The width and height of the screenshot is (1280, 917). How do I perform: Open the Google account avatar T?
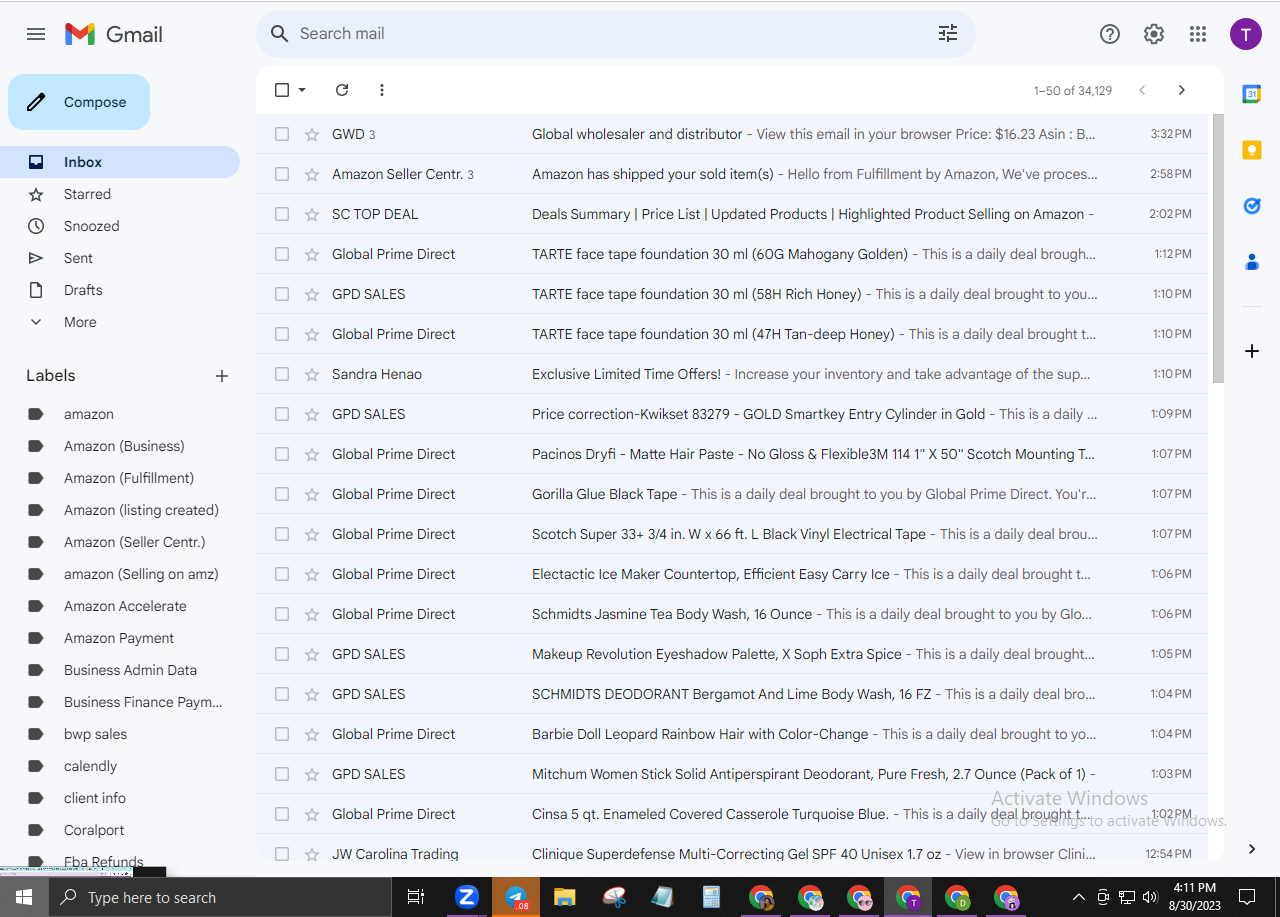pyautogui.click(x=1246, y=34)
